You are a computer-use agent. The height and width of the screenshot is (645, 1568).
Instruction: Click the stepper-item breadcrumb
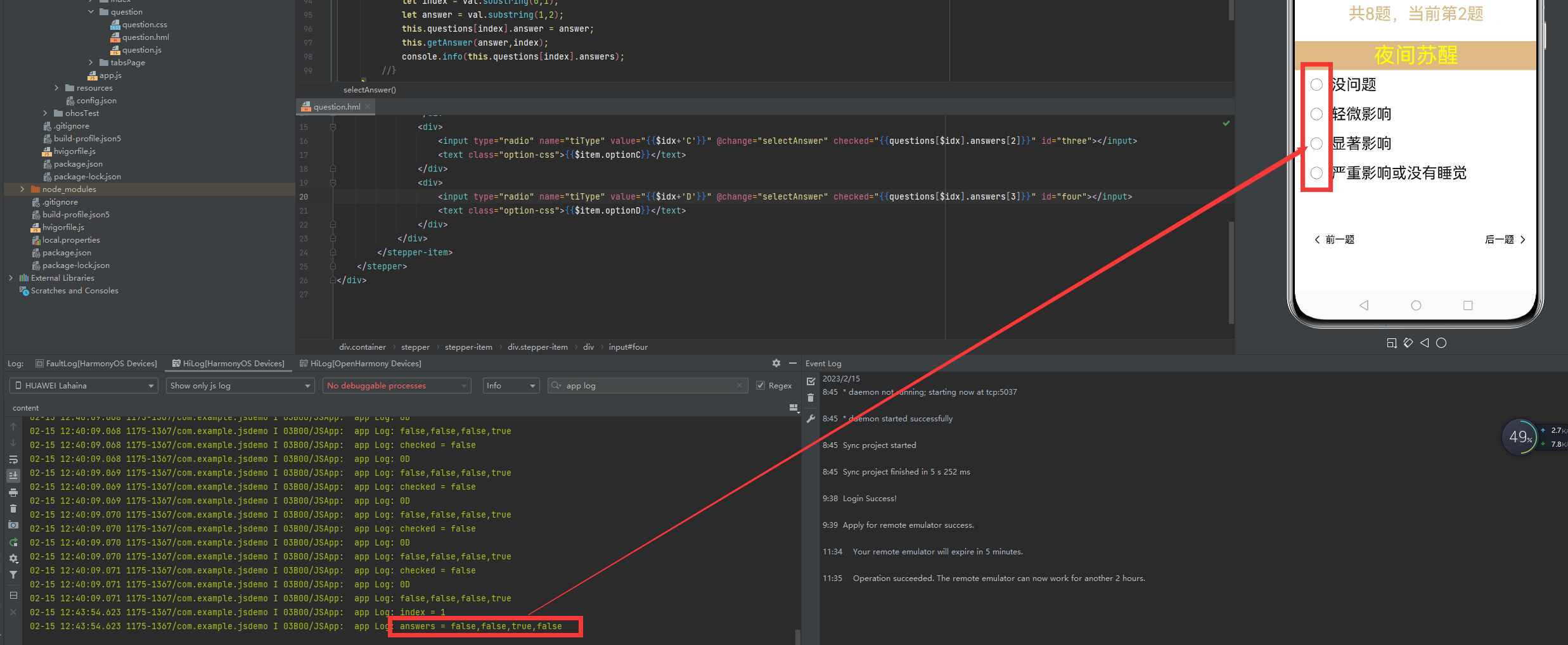(468, 347)
